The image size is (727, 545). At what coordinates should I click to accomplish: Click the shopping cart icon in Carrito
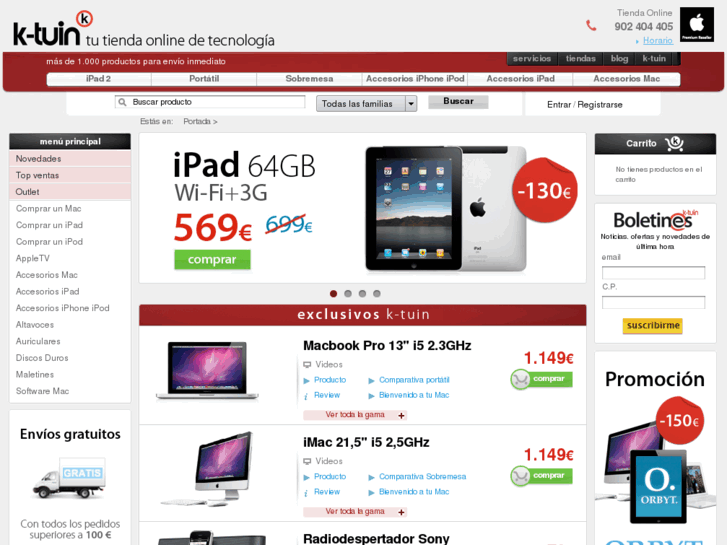tap(674, 143)
